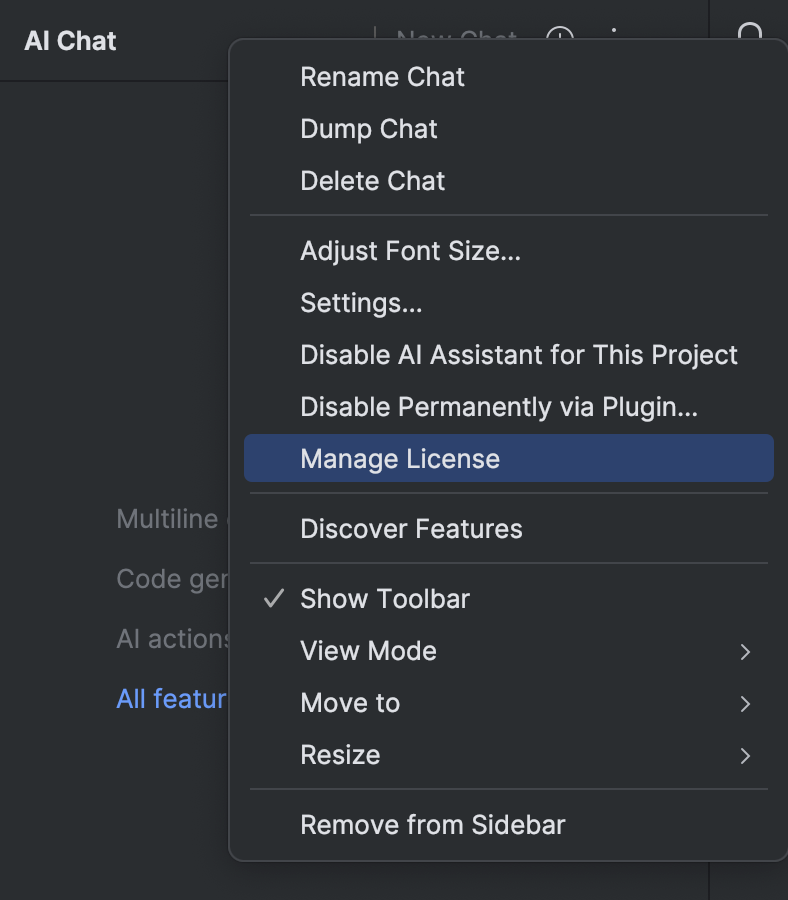Select Rename Chat
The width and height of the screenshot is (788, 900).
382,77
